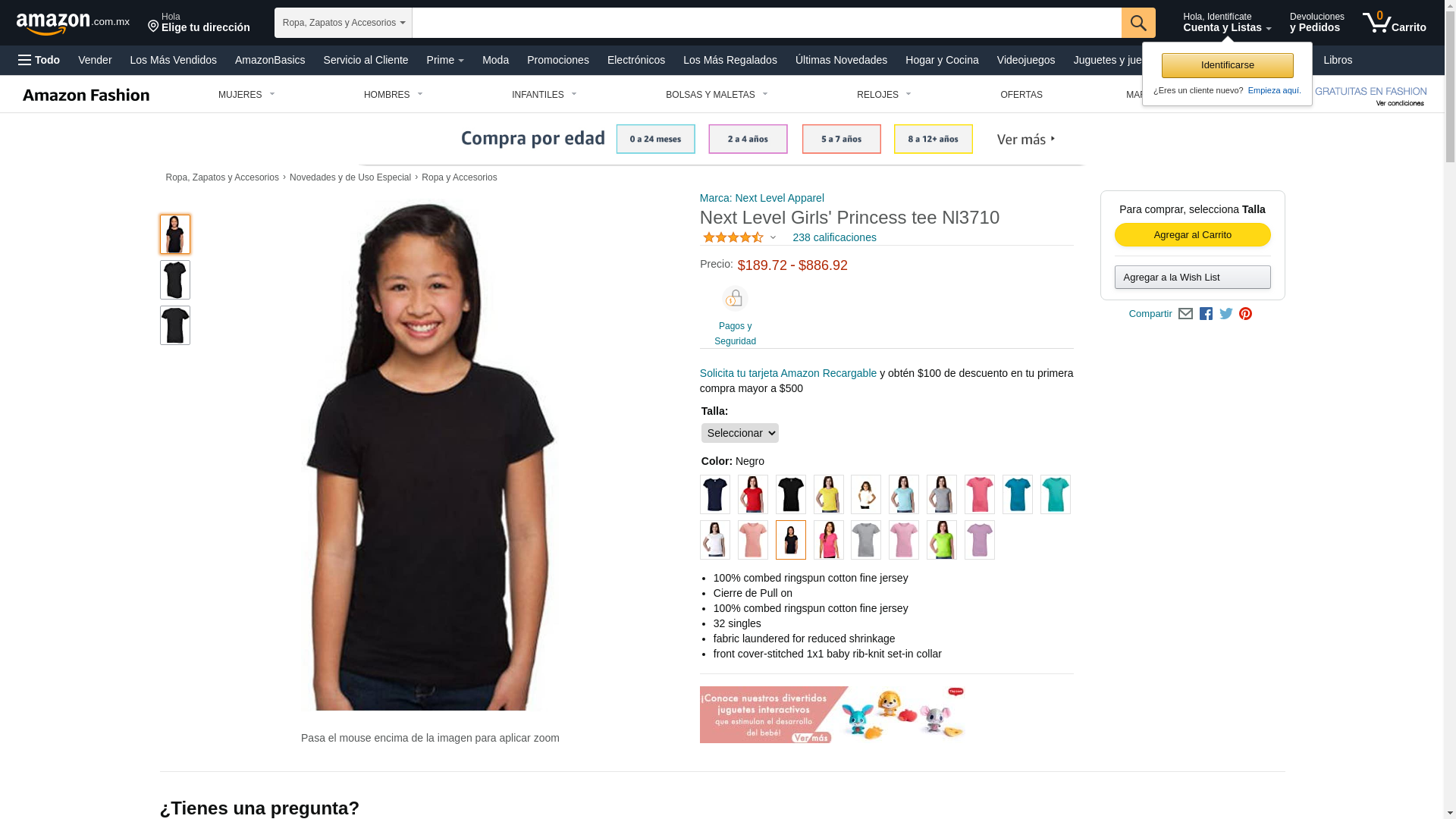
Task: Share product on Pinterest icon
Action: (x=1245, y=314)
